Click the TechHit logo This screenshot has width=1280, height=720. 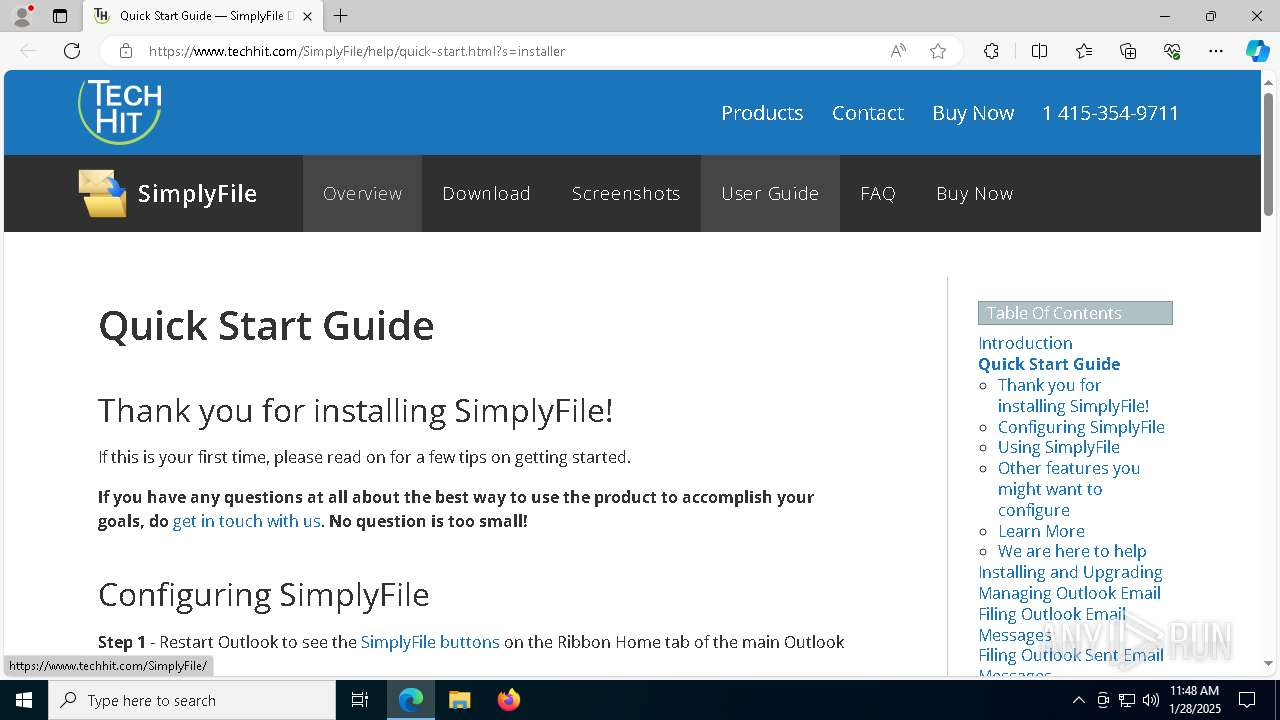click(x=120, y=111)
